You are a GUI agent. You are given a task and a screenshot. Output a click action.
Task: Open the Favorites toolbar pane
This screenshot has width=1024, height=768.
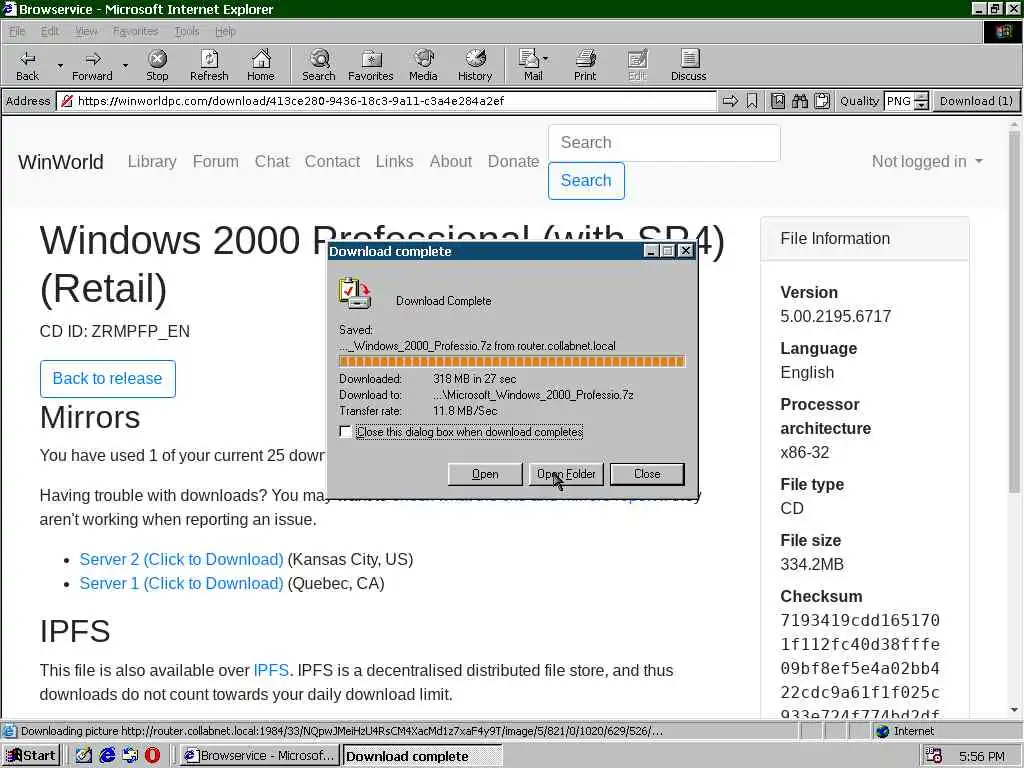pyautogui.click(x=371, y=65)
